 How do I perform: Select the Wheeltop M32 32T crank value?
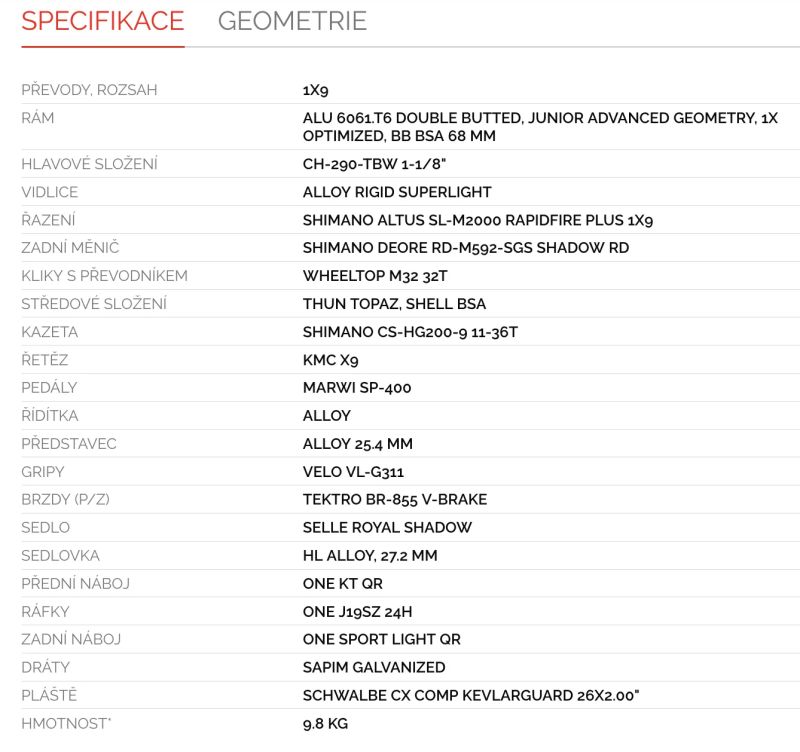[375, 276]
